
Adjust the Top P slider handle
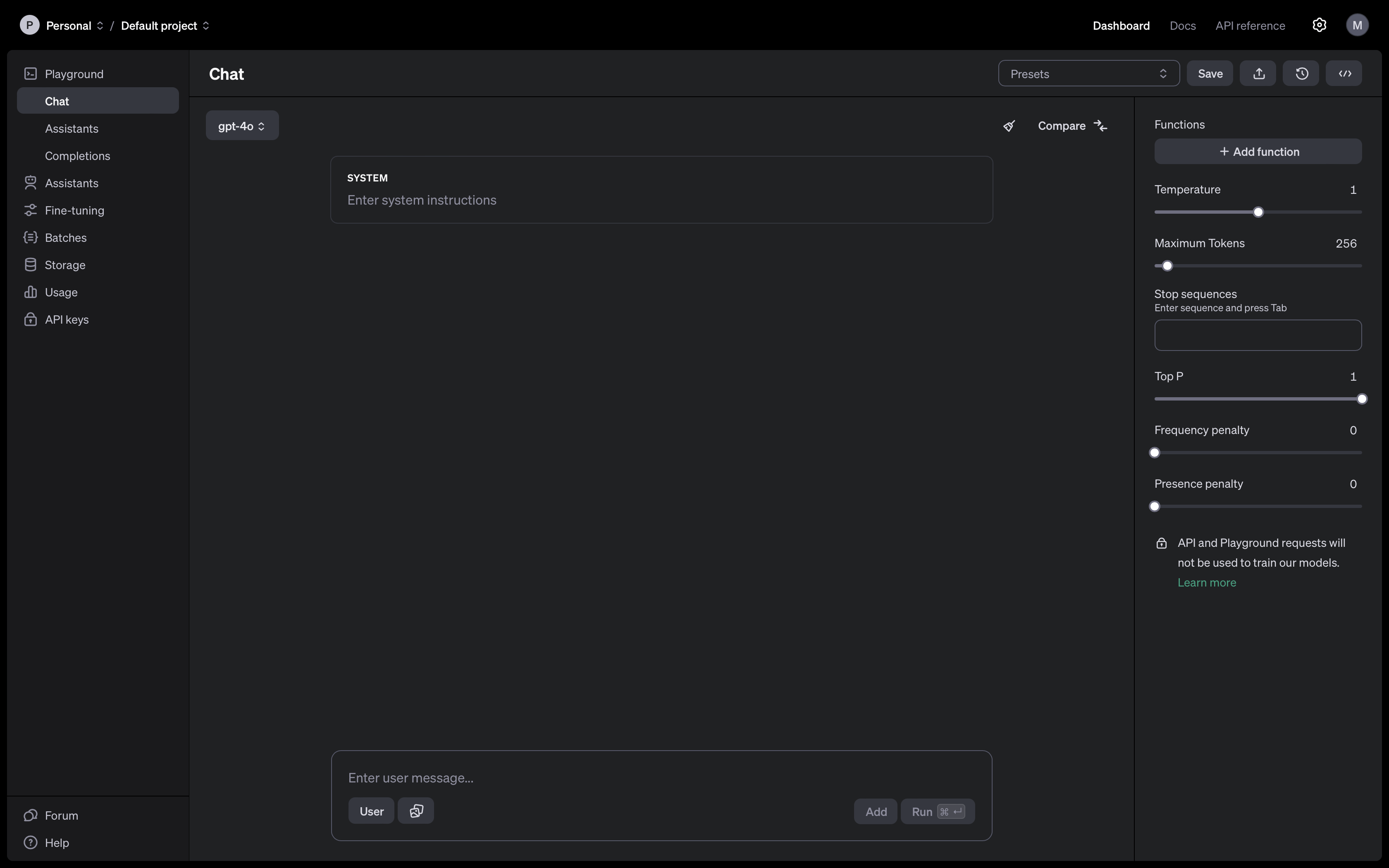click(x=1362, y=399)
